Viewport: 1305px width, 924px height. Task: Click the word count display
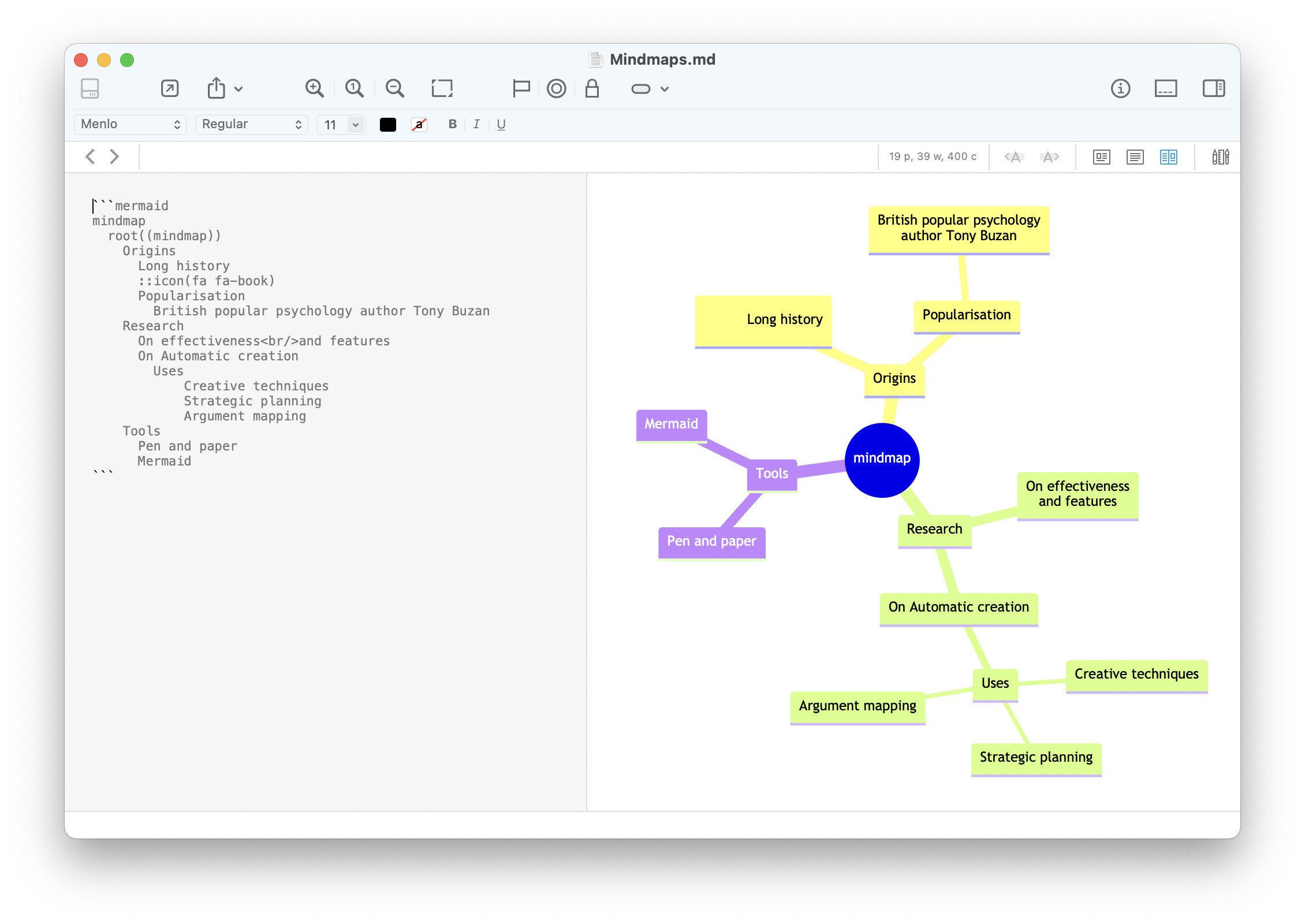932,157
